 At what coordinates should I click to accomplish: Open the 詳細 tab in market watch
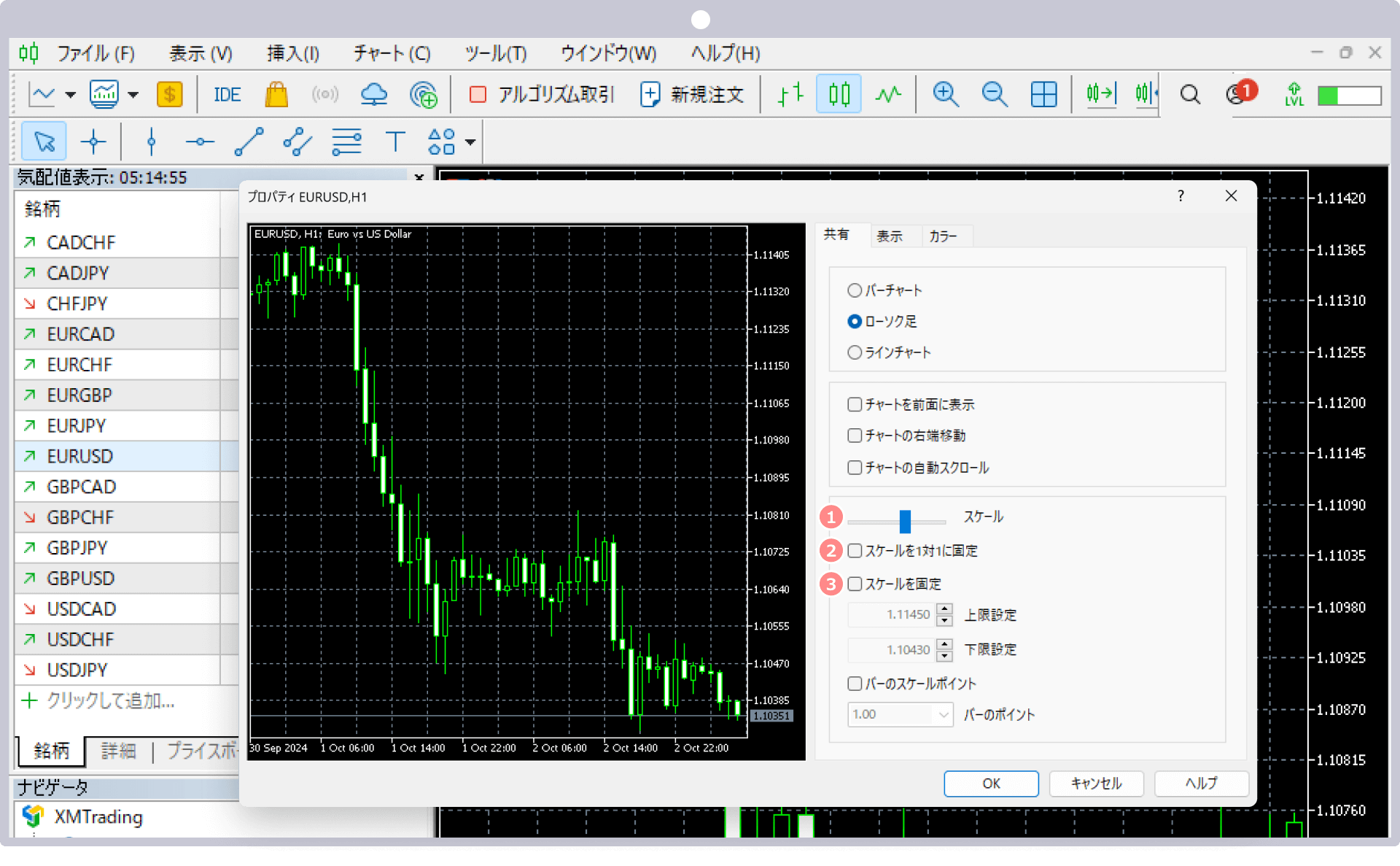pyautogui.click(x=118, y=751)
